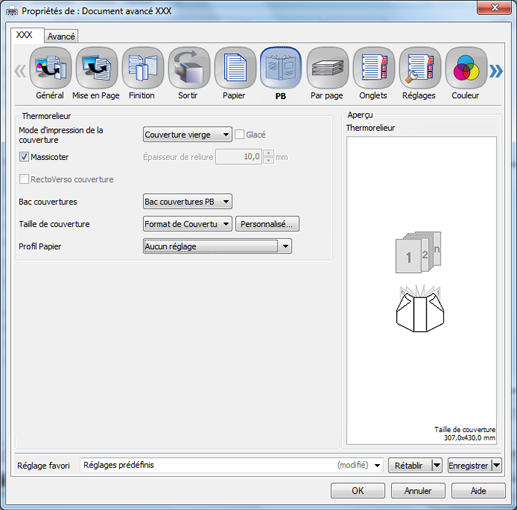The image size is (517, 510).
Task: Select the PB perfect binder icon
Action: click(281, 68)
